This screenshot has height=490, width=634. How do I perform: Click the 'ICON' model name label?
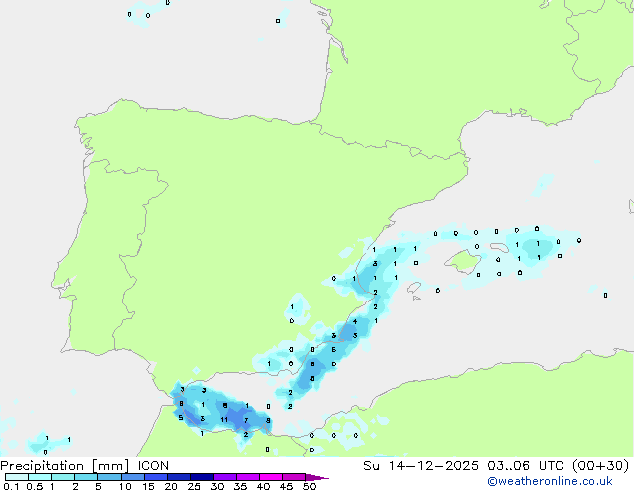coord(153,466)
